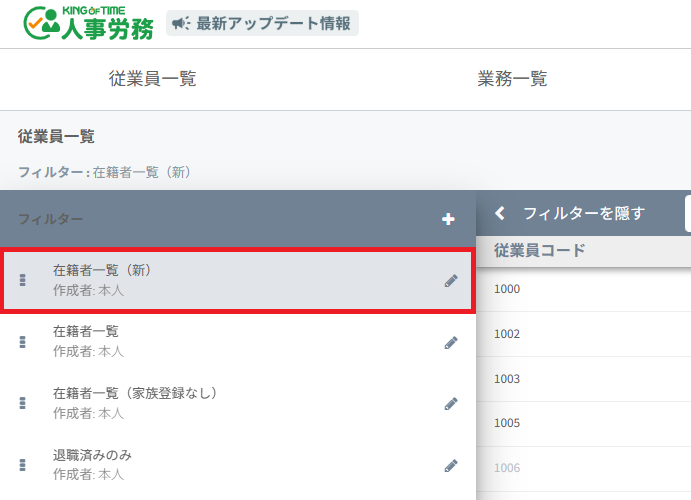The height and width of the screenshot is (500, 691).
Task: Click drag handle of 在籍者一覧（新） filter
Action: [x=22, y=281]
